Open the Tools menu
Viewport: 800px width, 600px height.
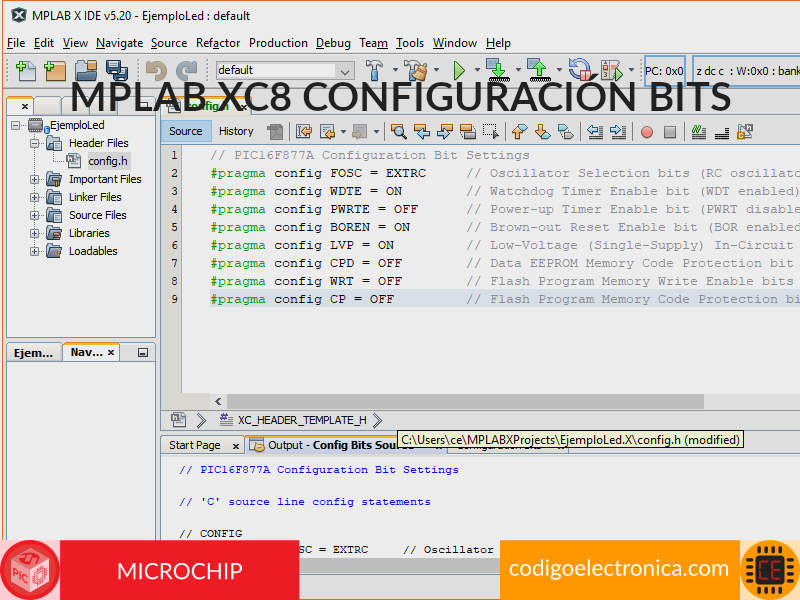(410, 43)
